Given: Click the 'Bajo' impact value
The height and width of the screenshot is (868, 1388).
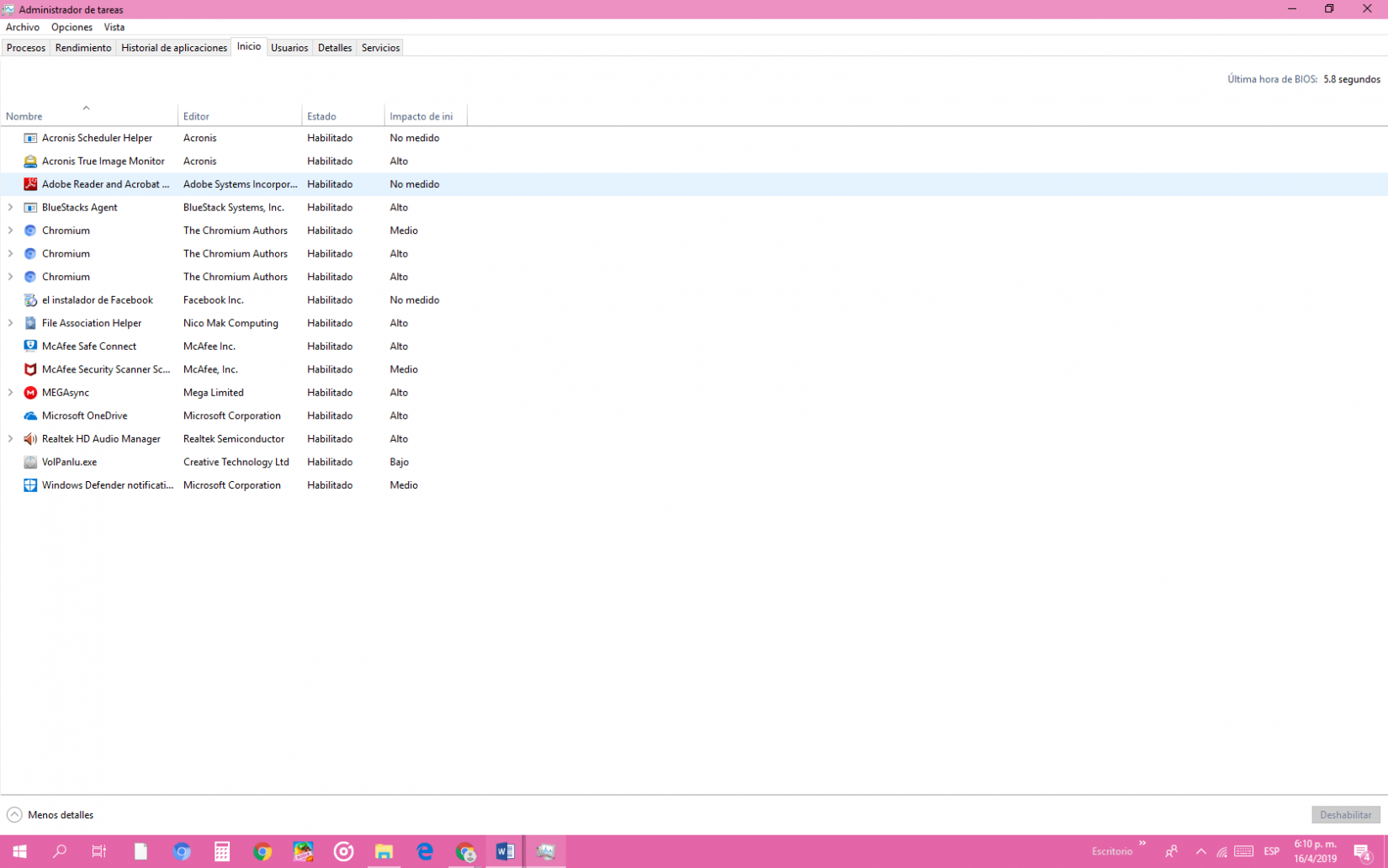Looking at the screenshot, I should coord(400,462).
